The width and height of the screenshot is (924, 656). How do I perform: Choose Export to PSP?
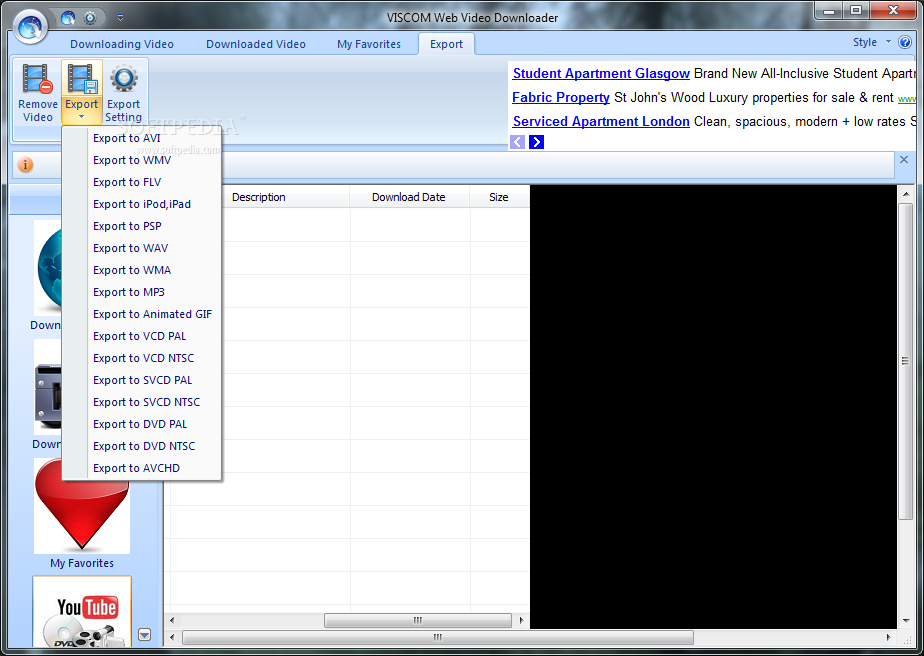pos(141,226)
